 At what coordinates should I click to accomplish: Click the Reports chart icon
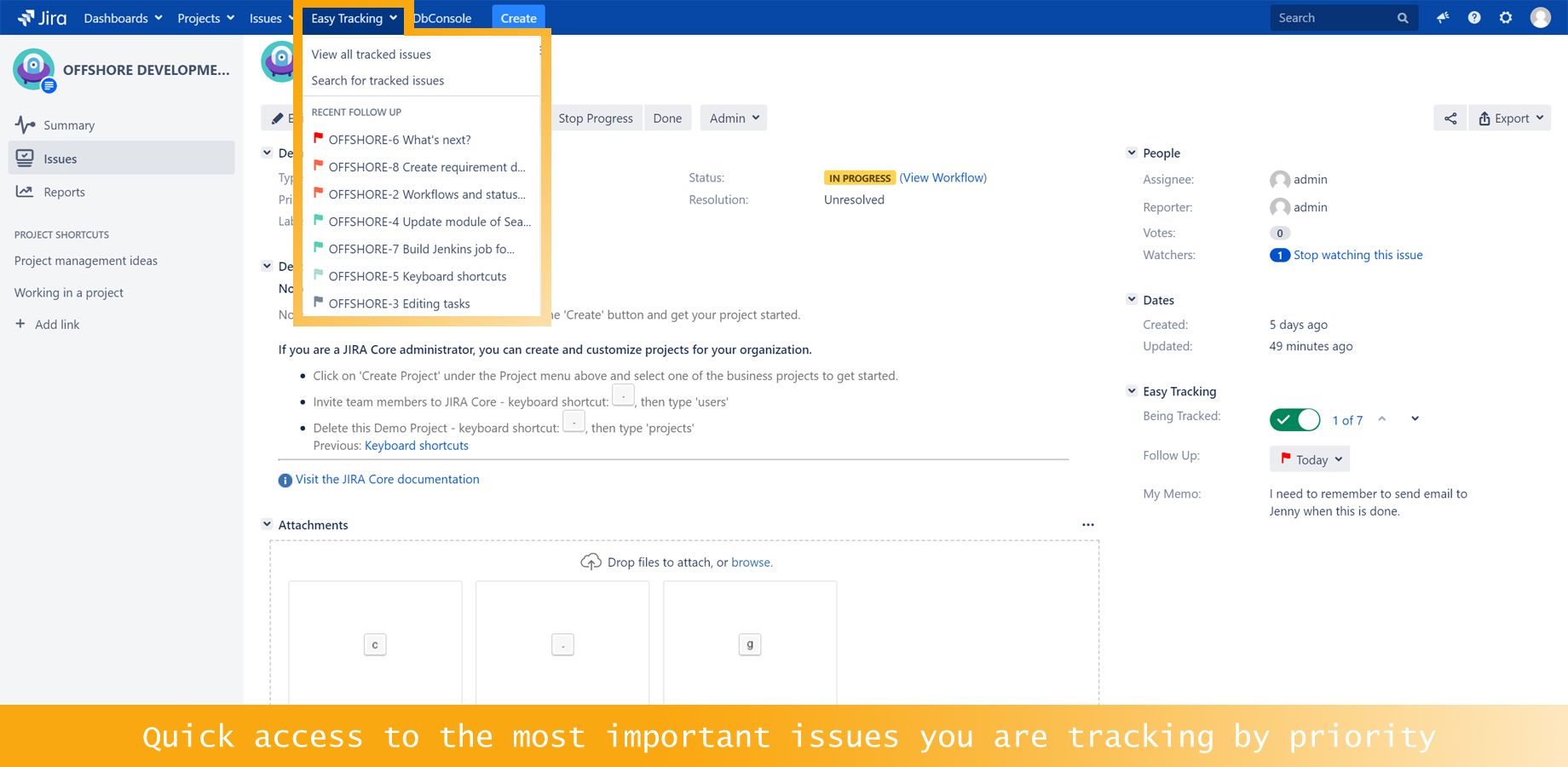click(x=25, y=192)
